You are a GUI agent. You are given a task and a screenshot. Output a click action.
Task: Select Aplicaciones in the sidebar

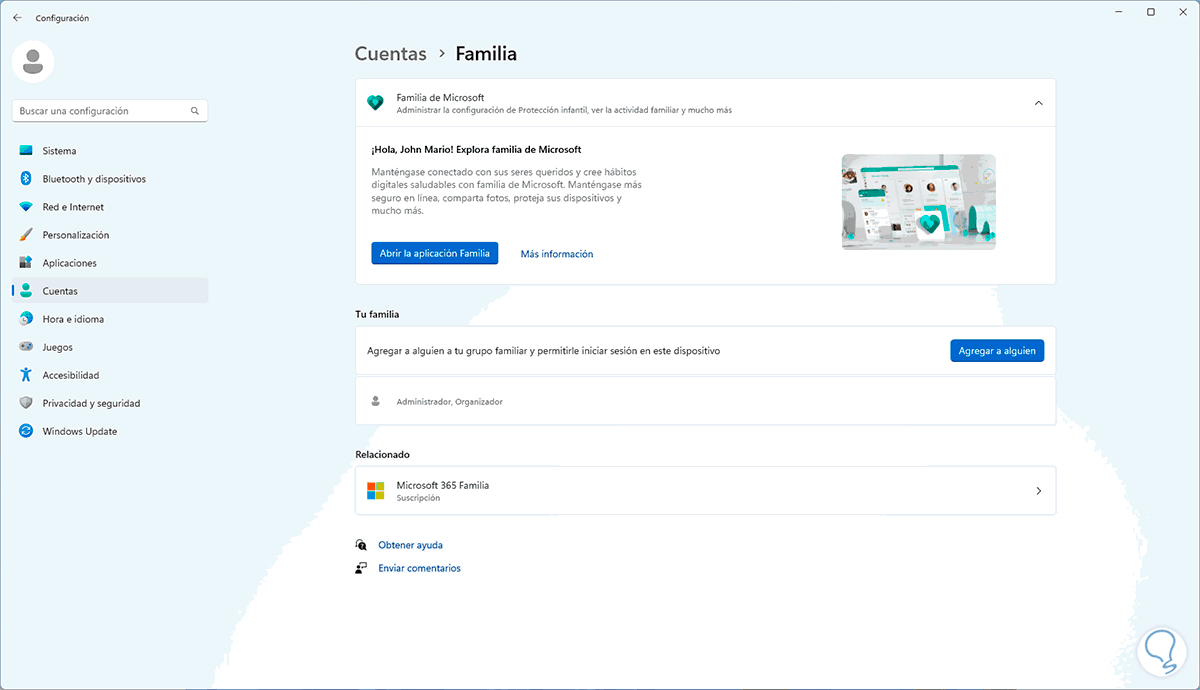(x=110, y=263)
